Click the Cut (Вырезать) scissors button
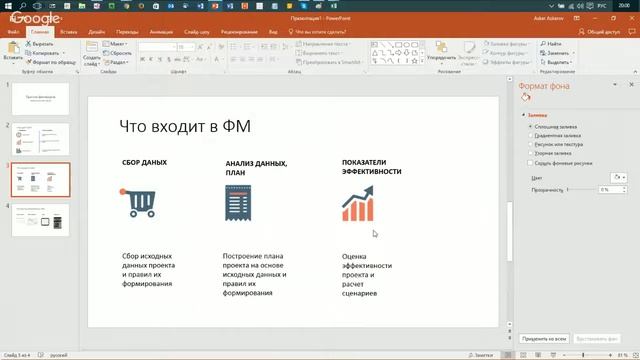 tap(39, 44)
